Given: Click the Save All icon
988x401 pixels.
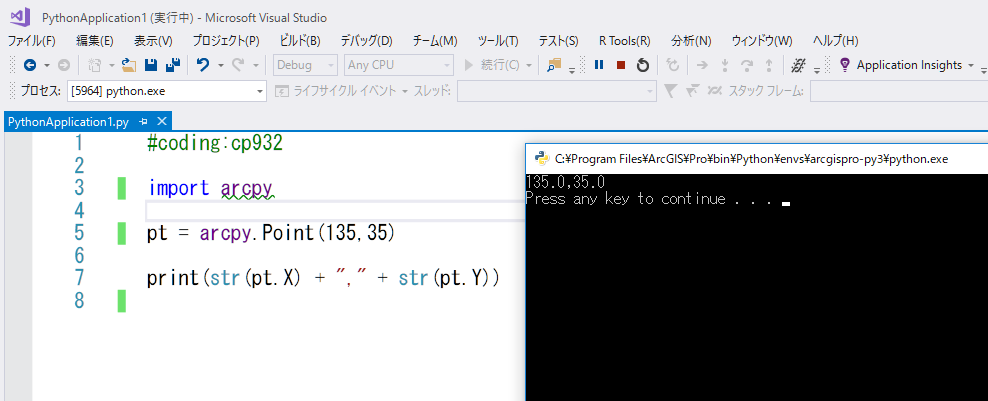Looking at the screenshot, I should 173,65.
